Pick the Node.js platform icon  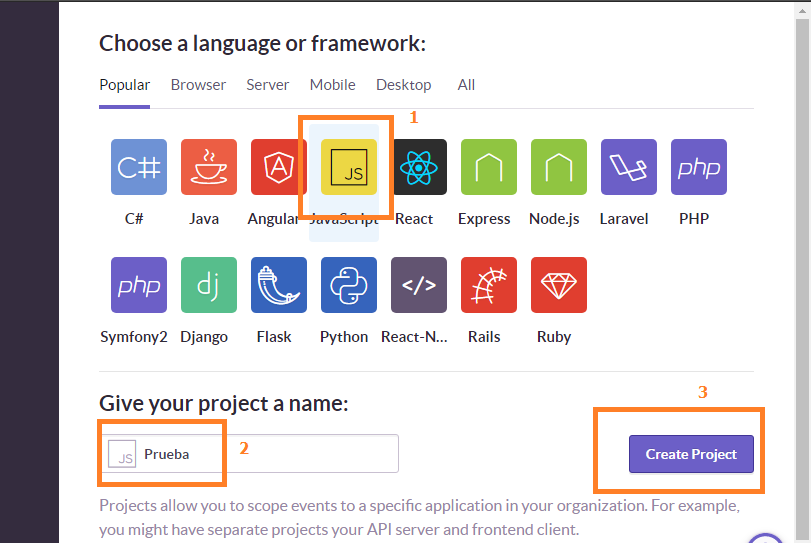coord(559,167)
